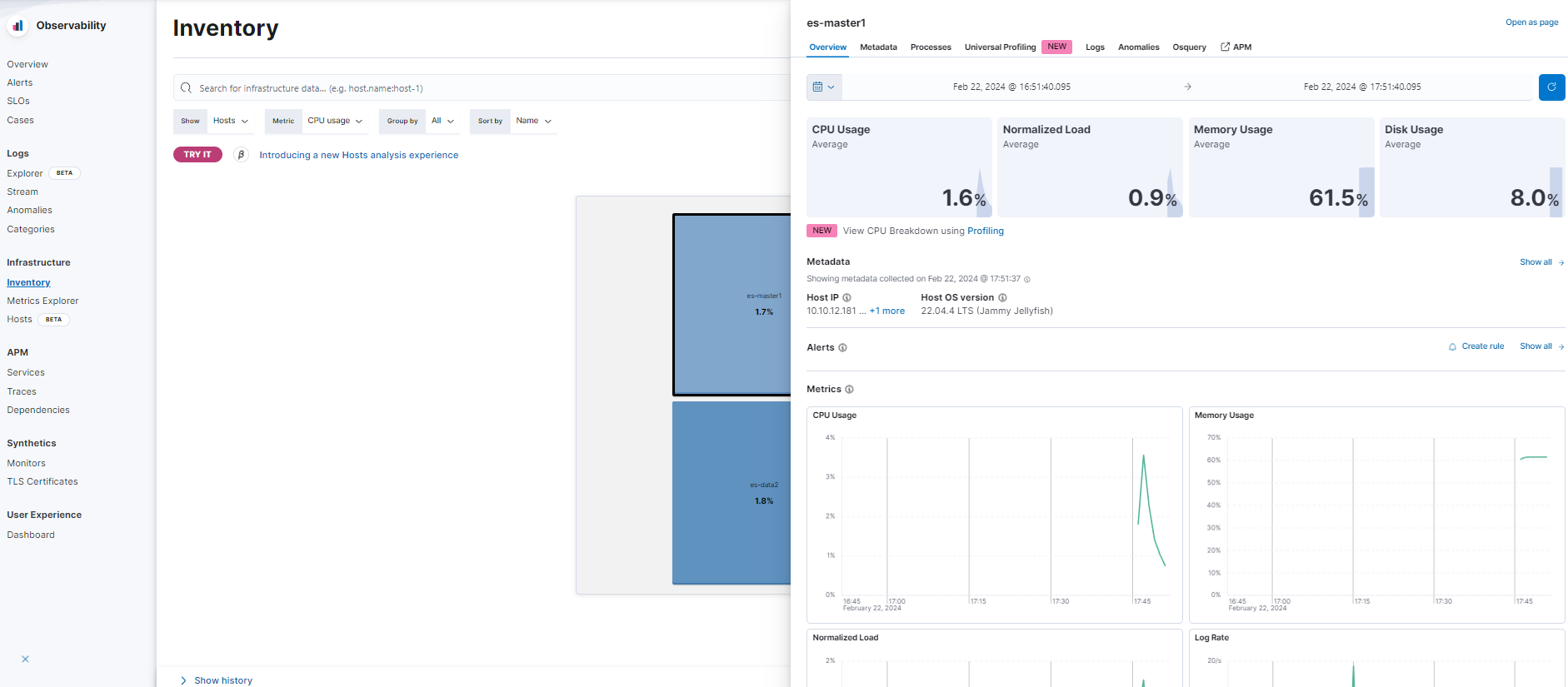Open Metrics Explorer in the sidebar
Screen dimensions: 1568x687
(x=43, y=301)
